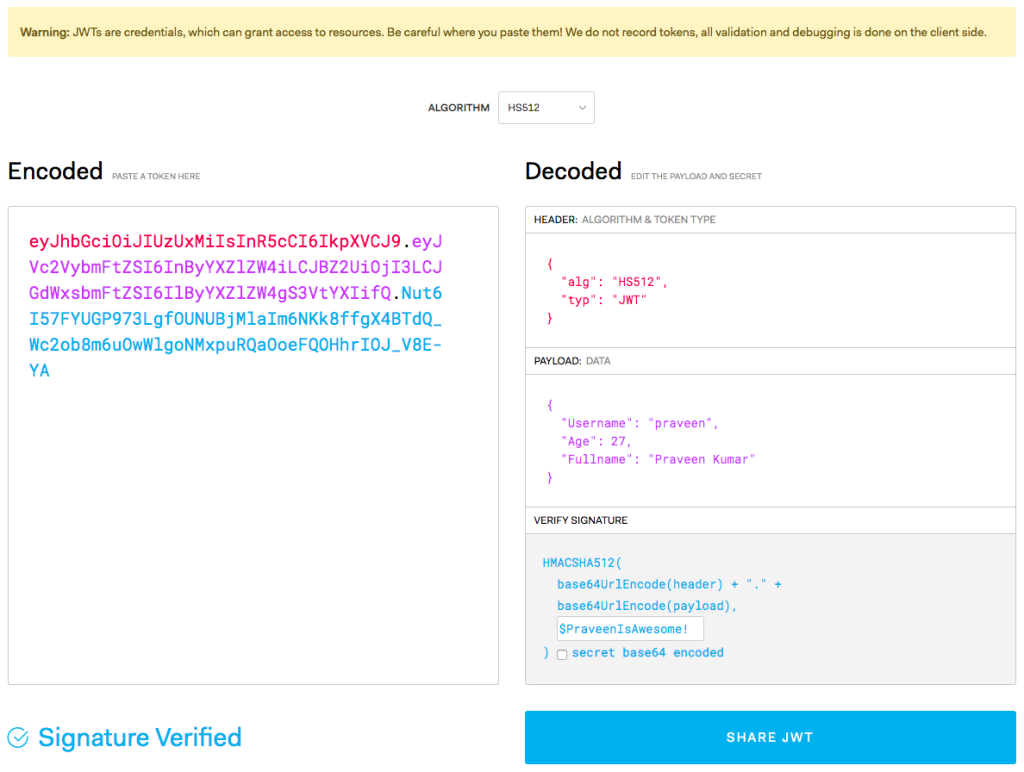1024x772 pixels.
Task: Click the Signature Verified checkmark icon
Action: (x=17, y=737)
